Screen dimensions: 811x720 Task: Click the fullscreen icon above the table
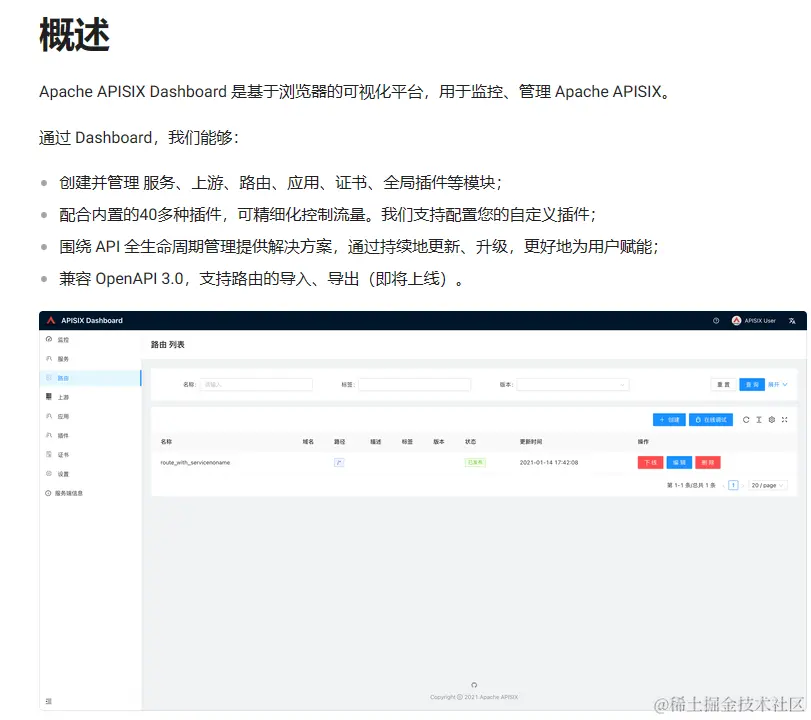tap(785, 419)
